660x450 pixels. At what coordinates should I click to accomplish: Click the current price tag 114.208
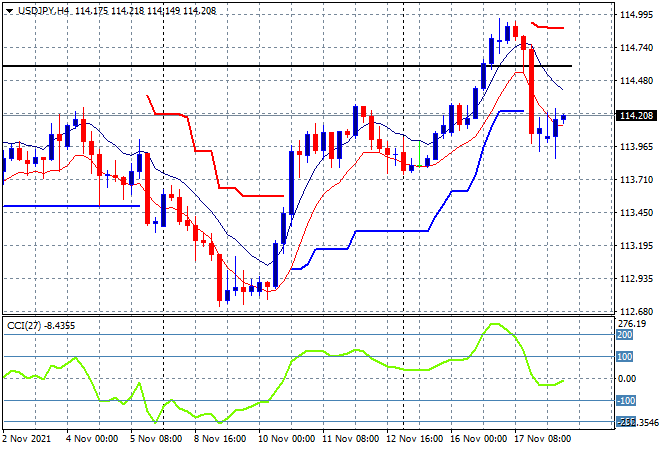coord(637,115)
